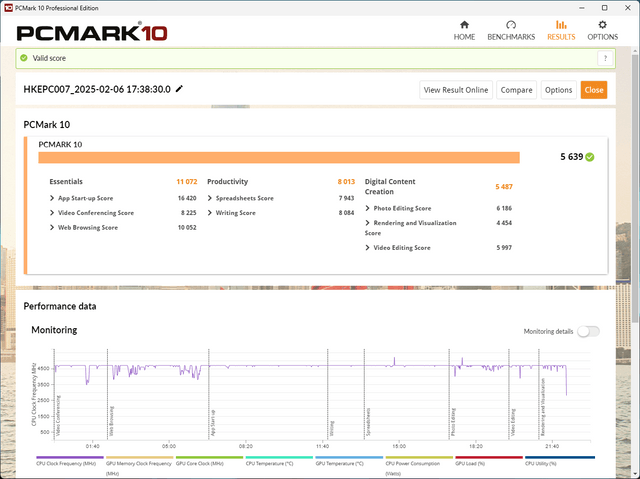Screen dimensions: 640x479
Task: Click the PCMARK 10 logo
Action: point(92,33)
